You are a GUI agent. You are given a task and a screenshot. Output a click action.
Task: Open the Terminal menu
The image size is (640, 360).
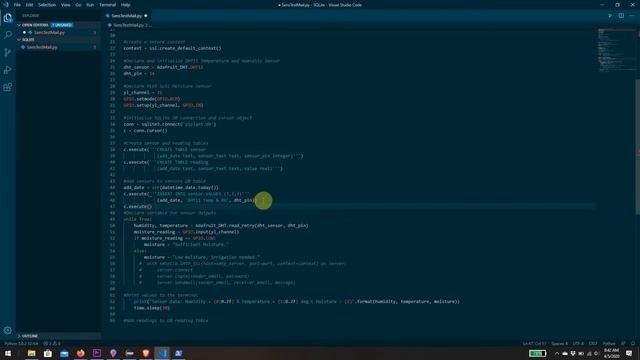pyautogui.click(x=107, y=5)
